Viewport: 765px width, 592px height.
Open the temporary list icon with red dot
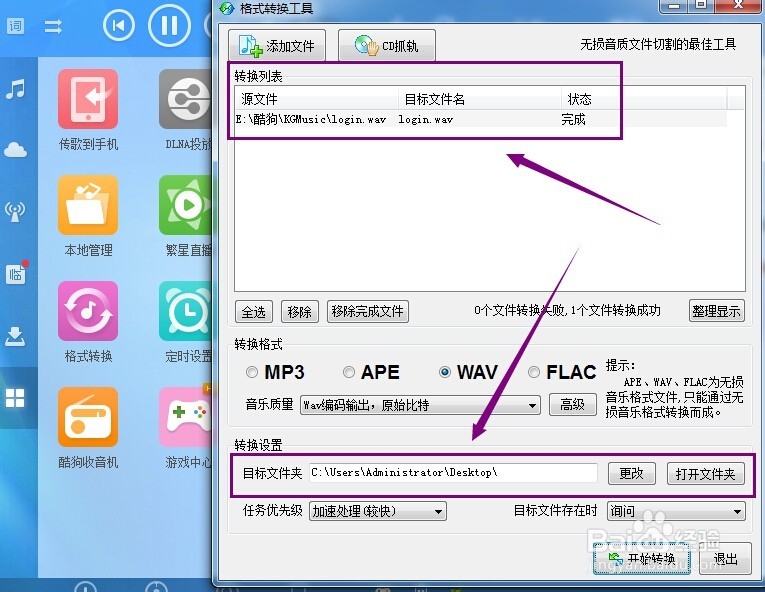(17, 273)
